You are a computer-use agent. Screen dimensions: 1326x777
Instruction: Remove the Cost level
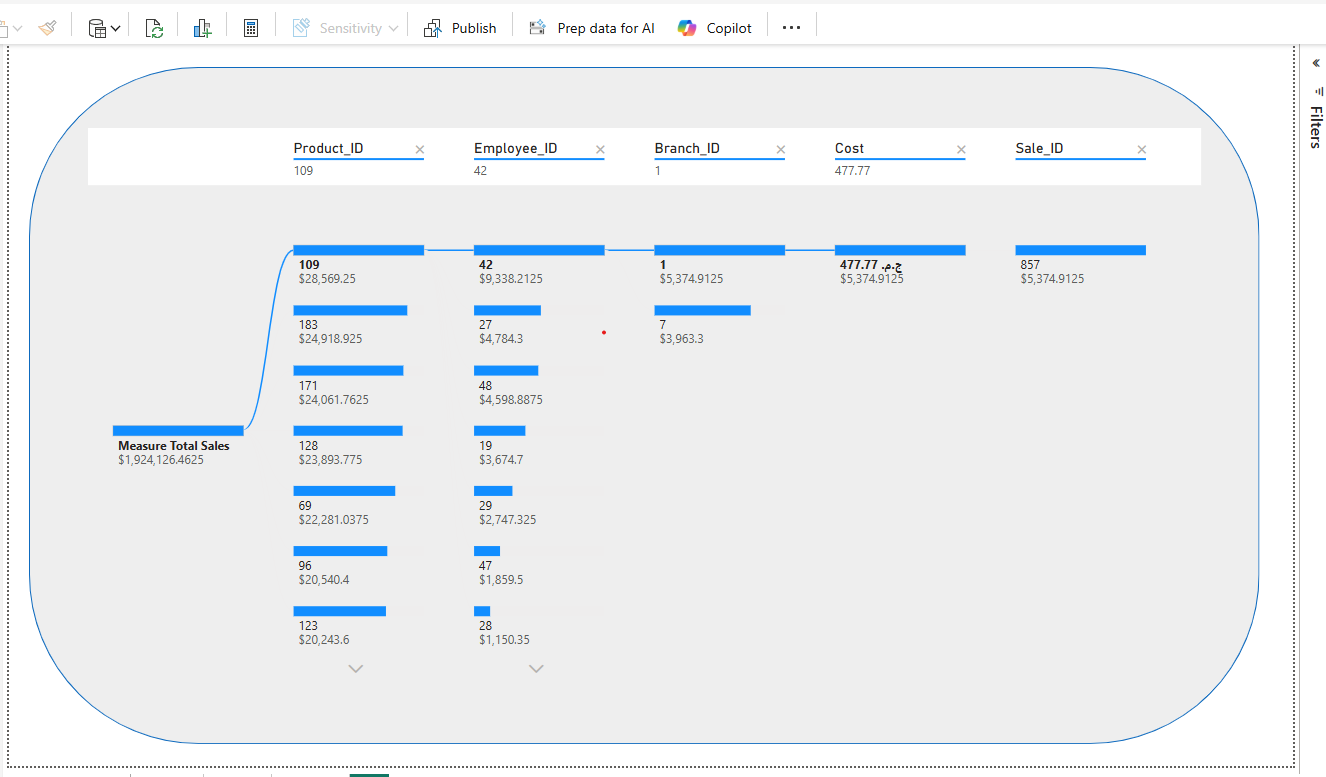961,150
